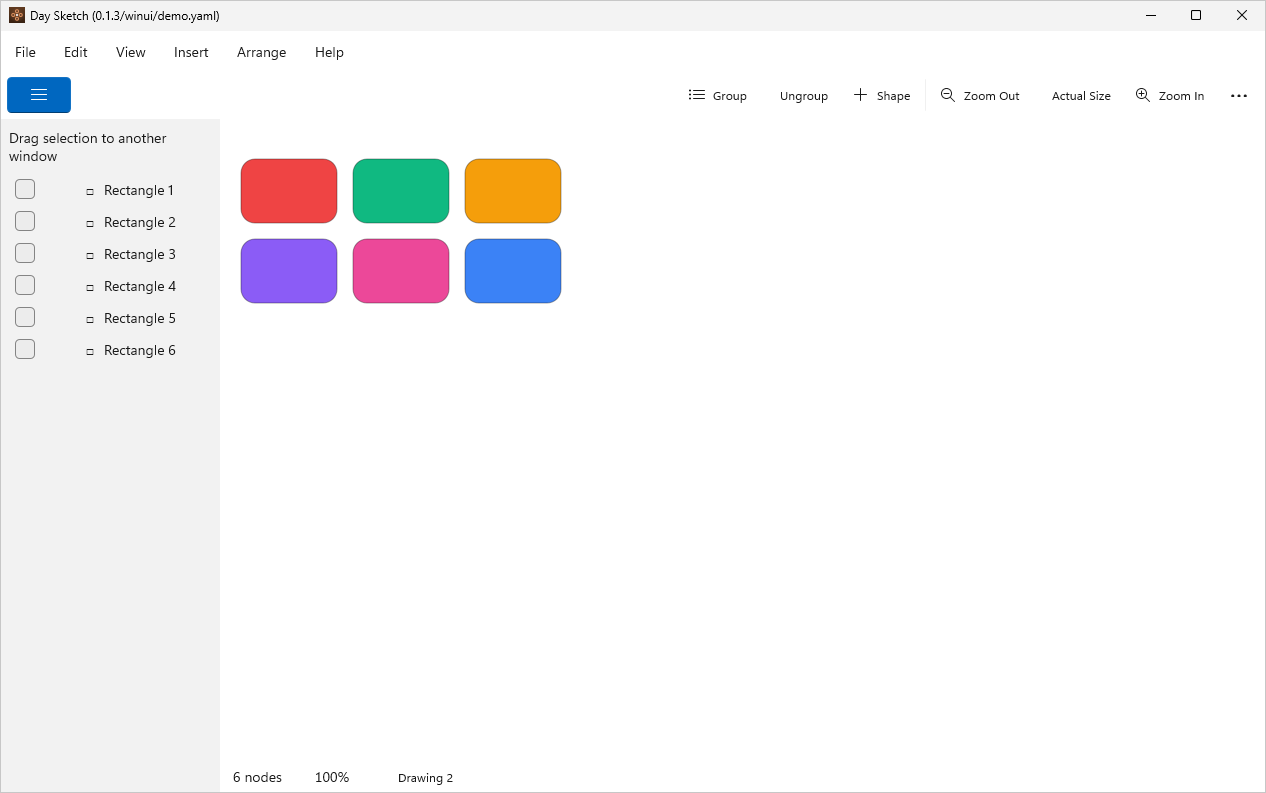Click the small rectangle icon beside Rectangle 5
This screenshot has height=793, width=1266.
pos(90,319)
